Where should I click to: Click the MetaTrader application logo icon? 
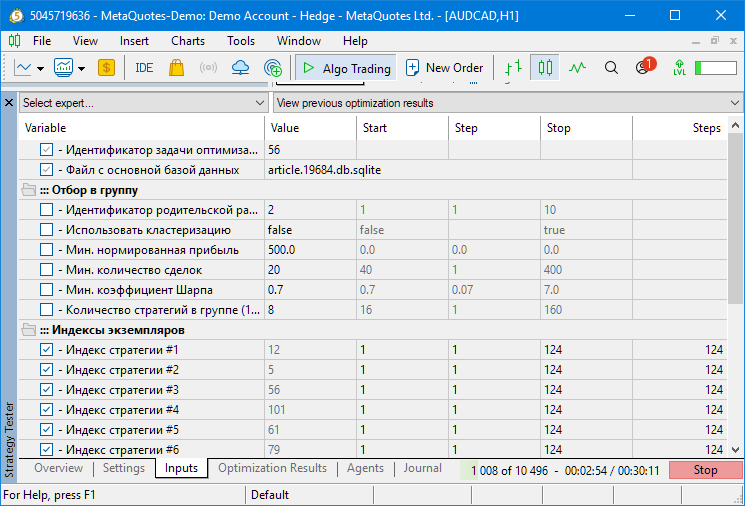(16, 16)
